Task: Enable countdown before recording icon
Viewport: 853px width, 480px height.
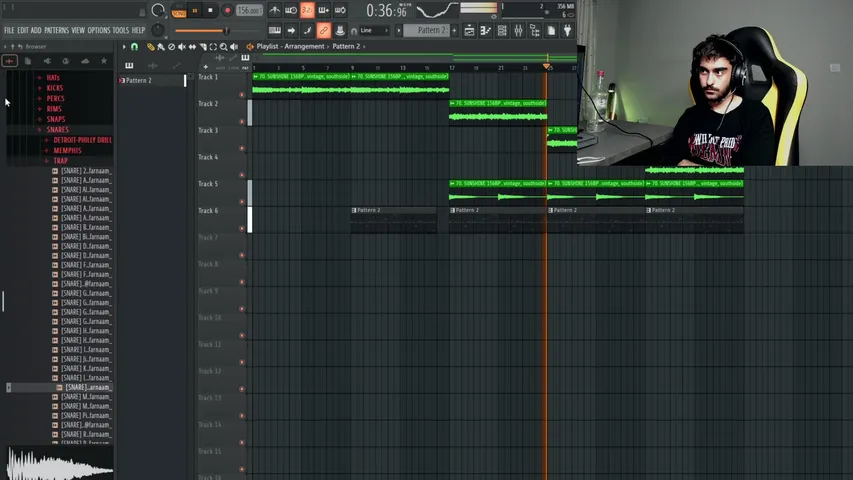Action: click(x=307, y=10)
